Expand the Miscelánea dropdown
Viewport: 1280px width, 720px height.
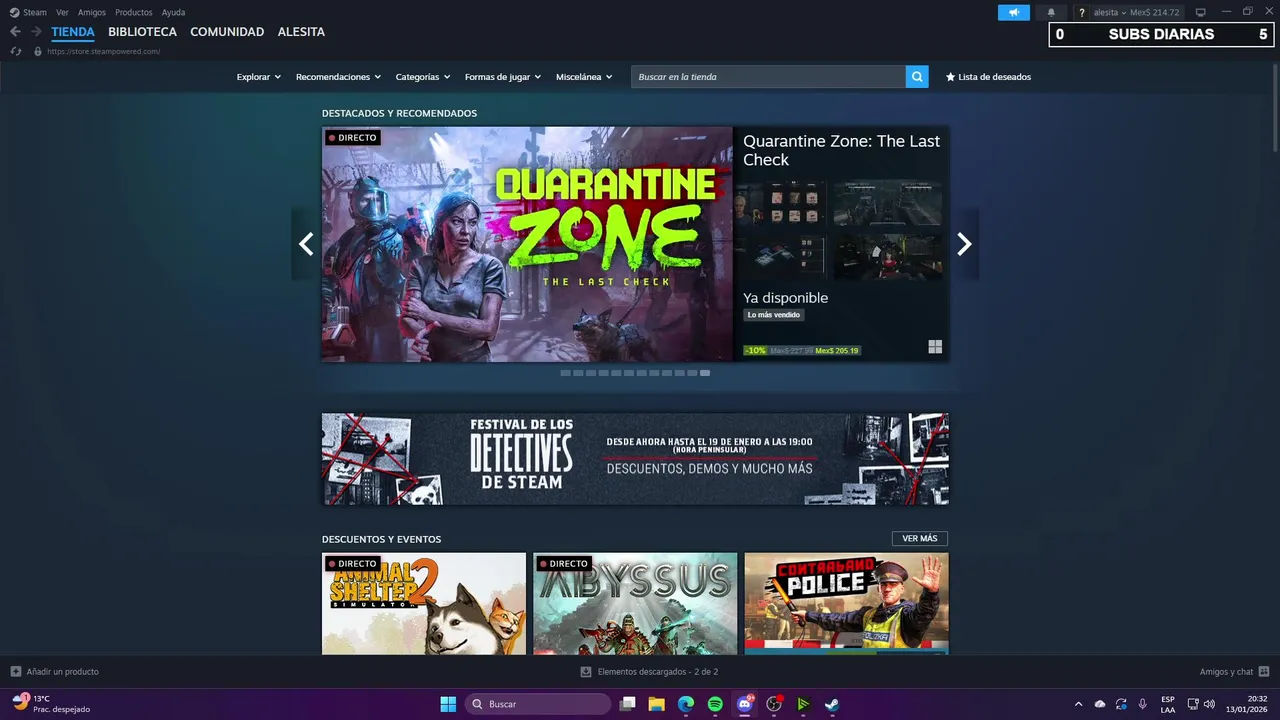[x=584, y=77]
